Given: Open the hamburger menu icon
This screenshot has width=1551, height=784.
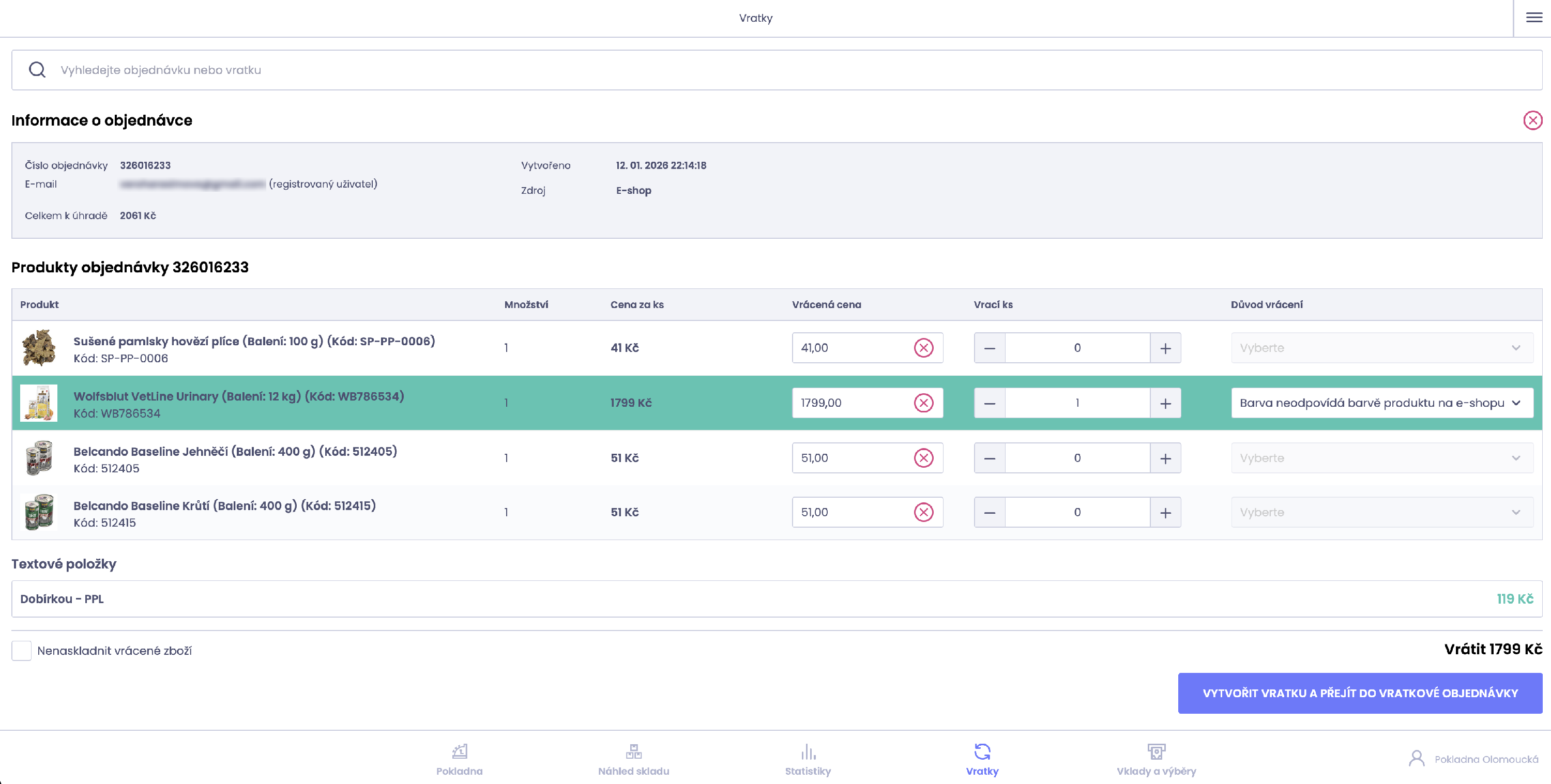Looking at the screenshot, I should click(x=1533, y=18).
